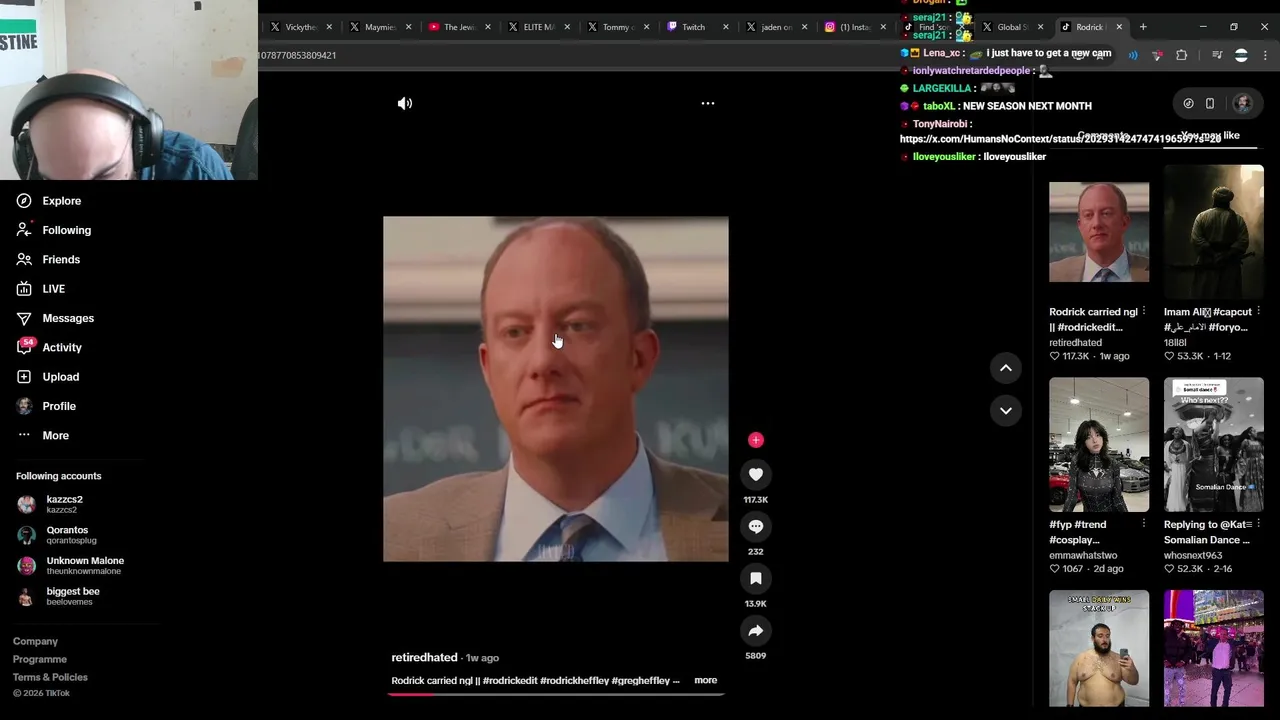Image resolution: width=1280 pixels, height=720 pixels.
Task: Open the three-dot video options menu
Action: point(708,103)
